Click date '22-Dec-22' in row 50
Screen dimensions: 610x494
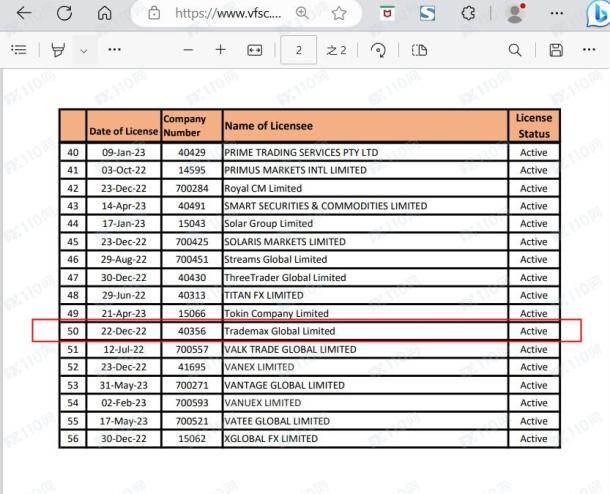point(124,331)
